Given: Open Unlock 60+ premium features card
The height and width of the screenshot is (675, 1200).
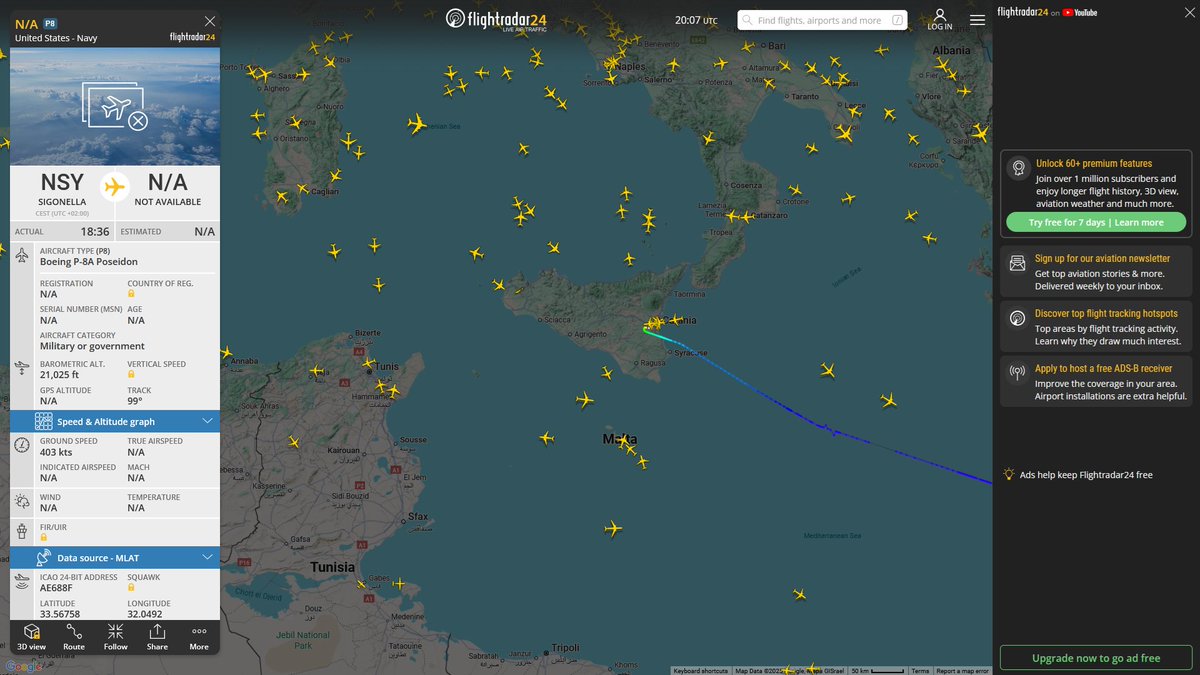Looking at the screenshot, I should click(x=1096, y=195).
